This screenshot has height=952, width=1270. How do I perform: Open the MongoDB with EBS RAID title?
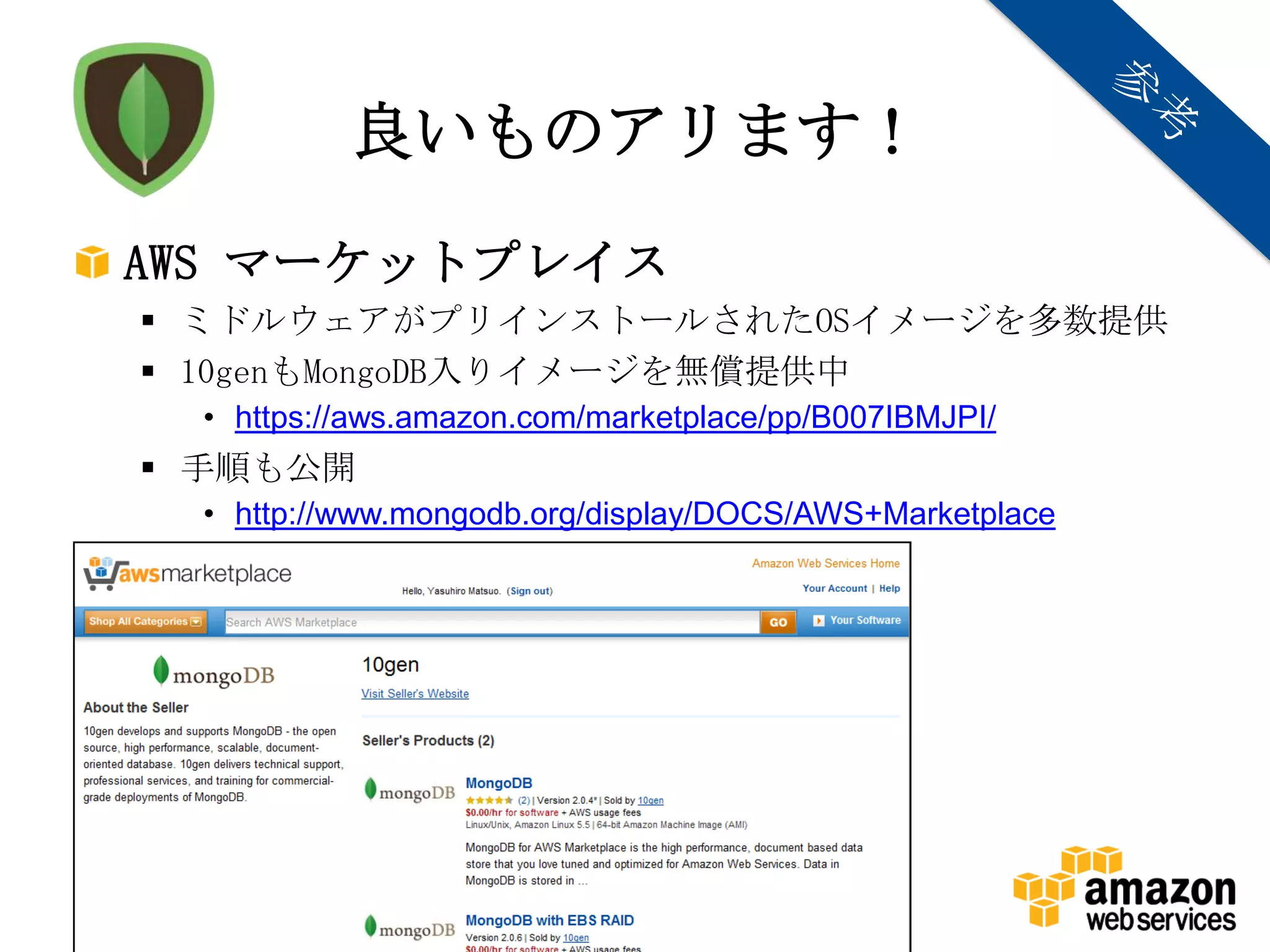[x=549, y=920]
